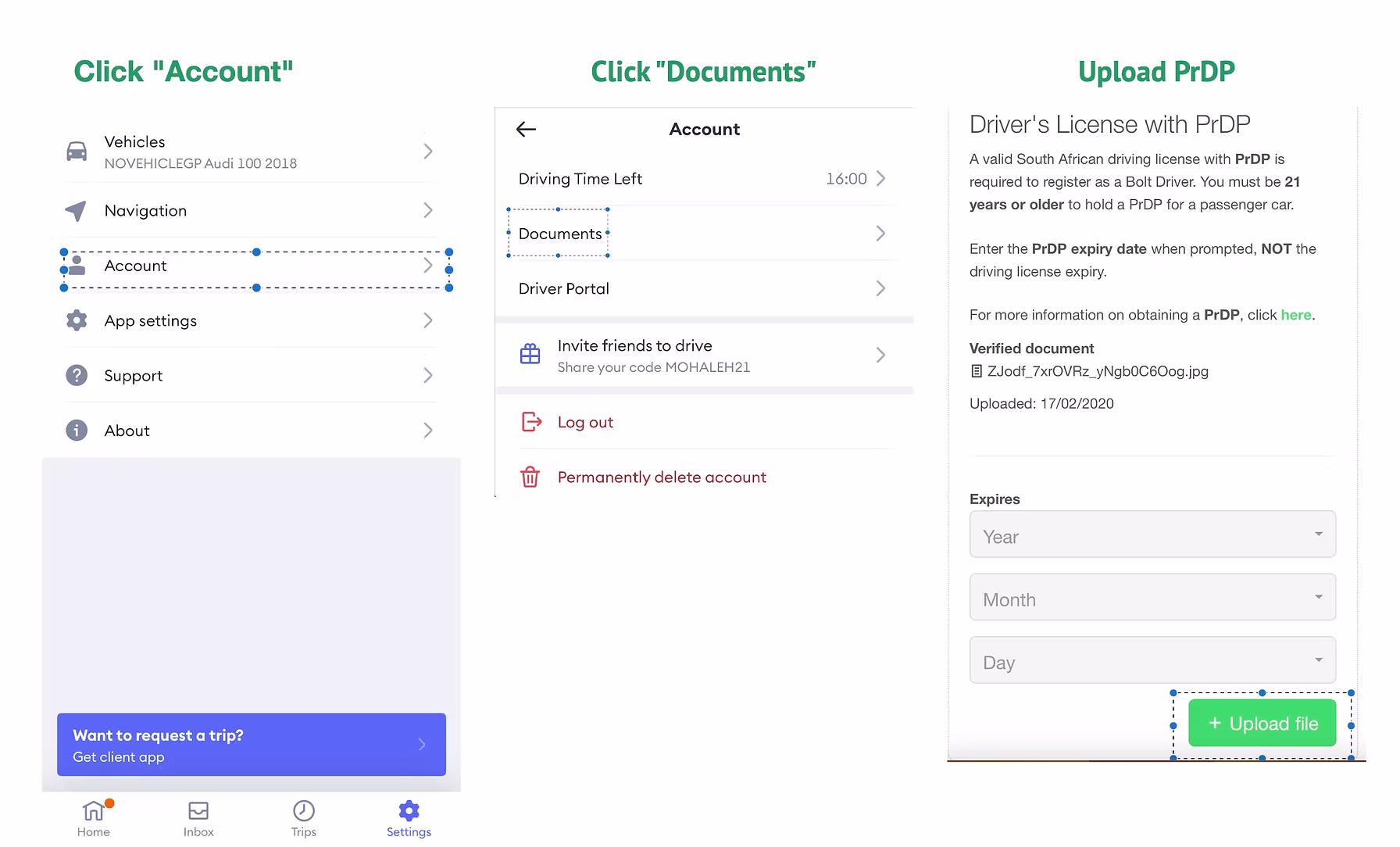Click the Support question mark icon
Viewport: 1400px width, 847px height.
click(77, 376)
